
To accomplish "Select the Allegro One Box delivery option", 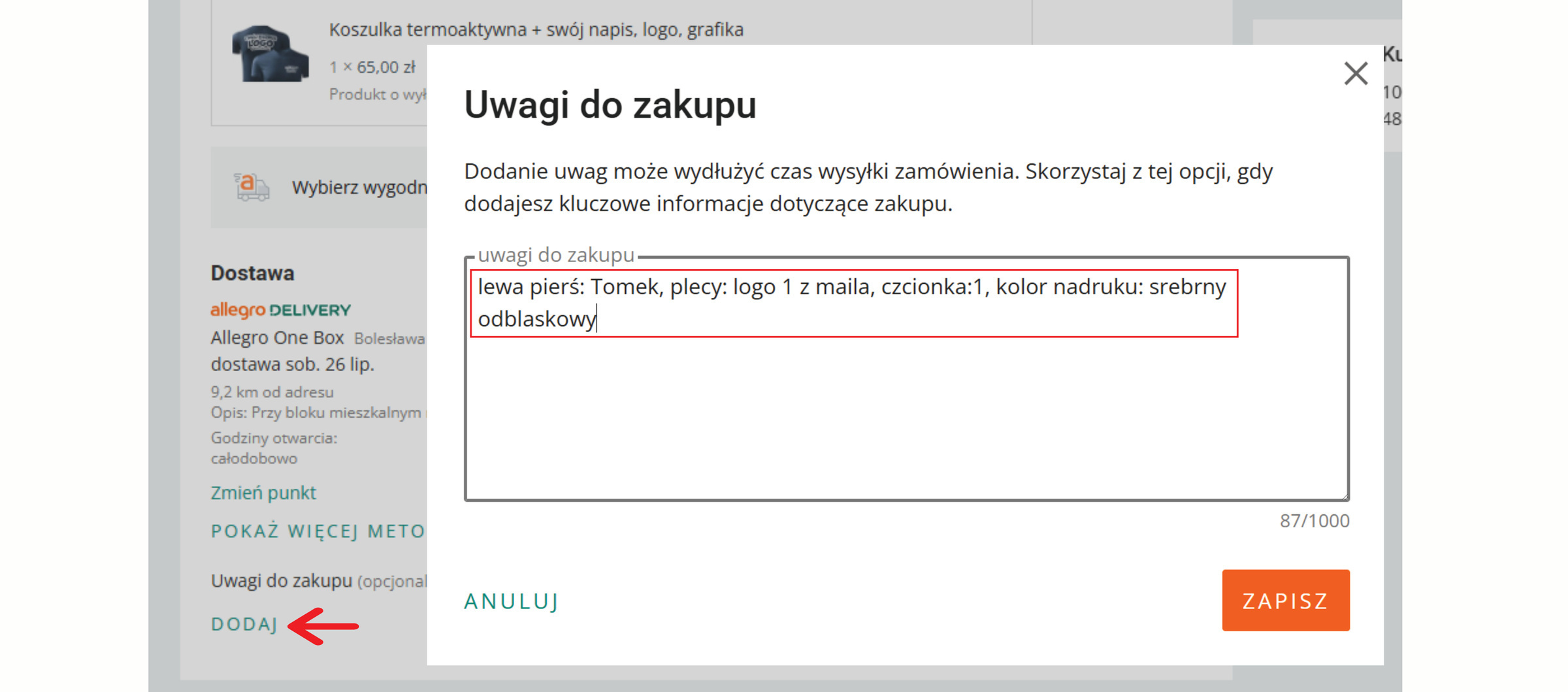I will pyautogui.click(x=277, y=338).
